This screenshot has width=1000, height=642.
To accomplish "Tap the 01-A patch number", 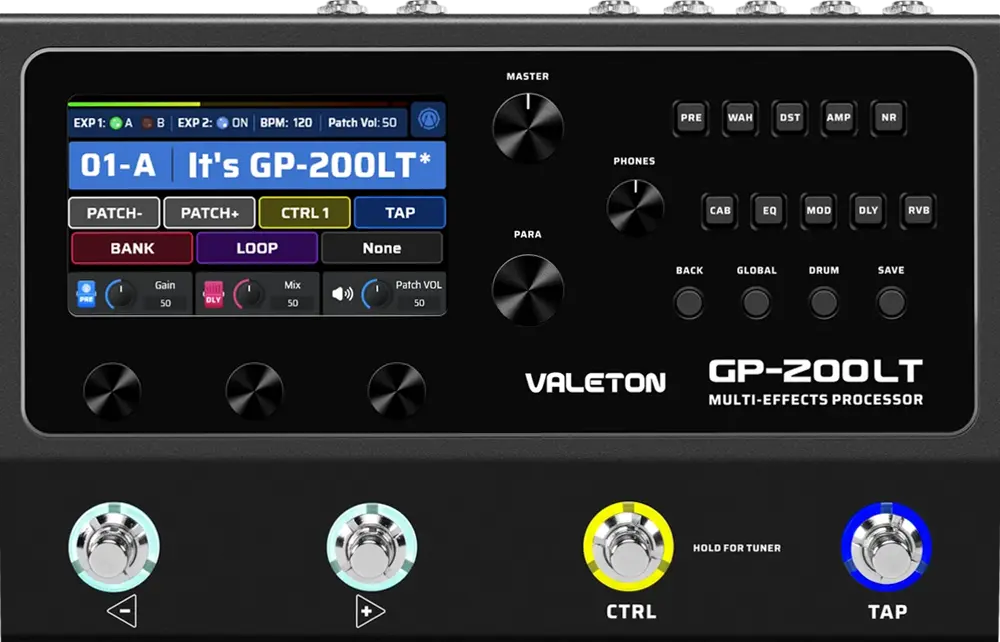I will point(118,165).
